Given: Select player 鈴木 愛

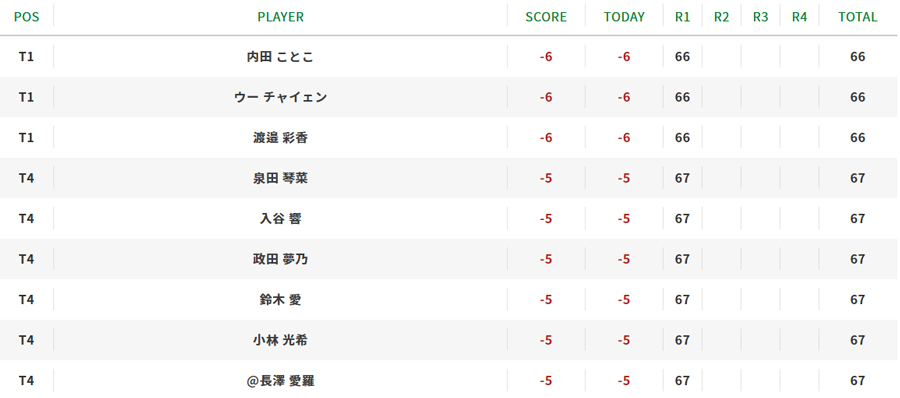Looking at the screenshot, I should tap(280, 300).
